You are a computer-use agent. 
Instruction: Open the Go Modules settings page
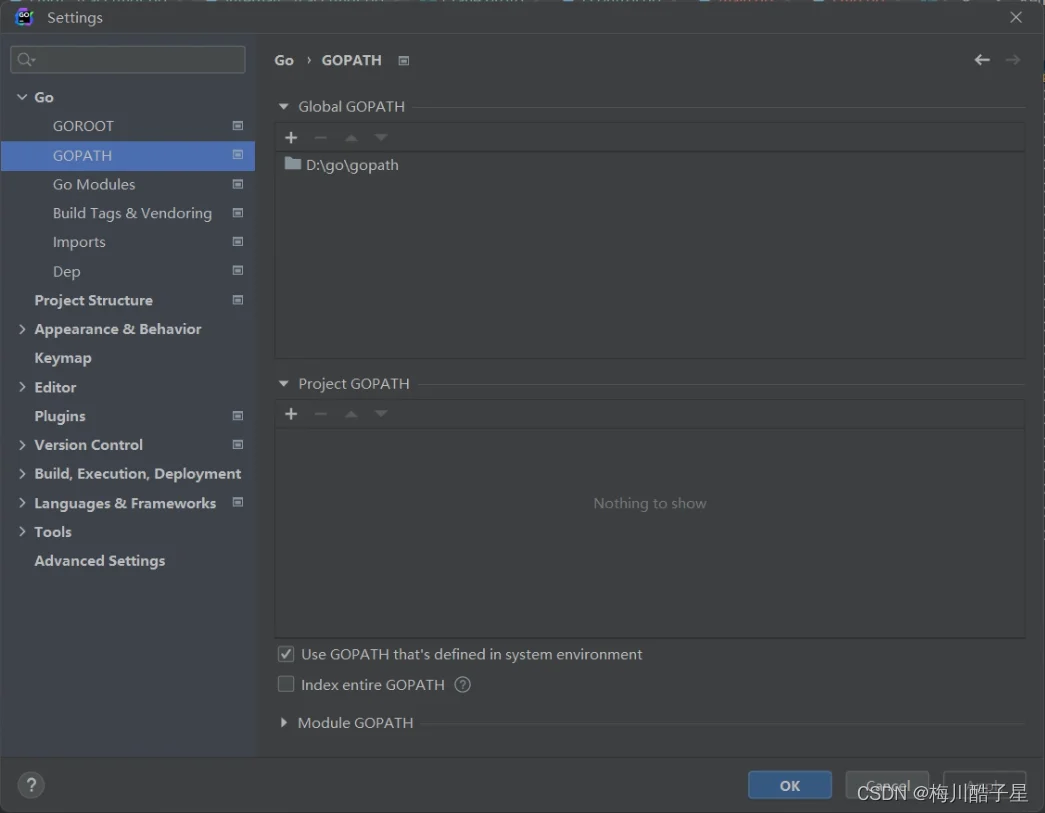pos(94,184)
